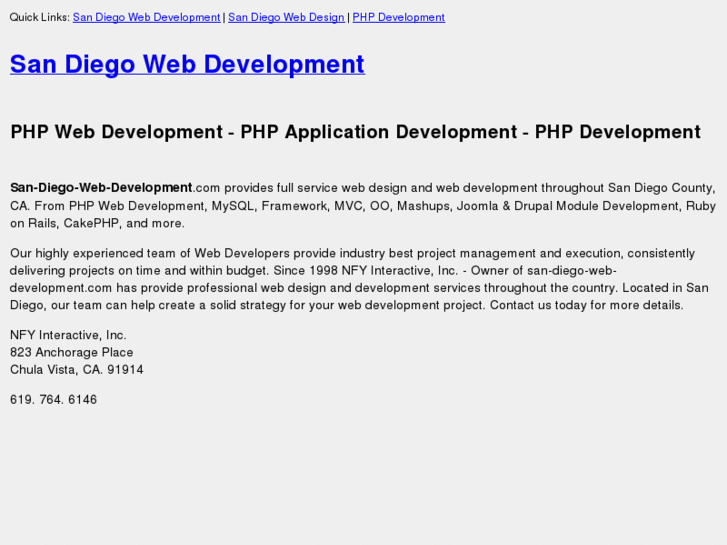Click the 823 Anchorage Place line
Viewport: 727px width, 545px height.
pyautogui.click(x=71, y=352)
